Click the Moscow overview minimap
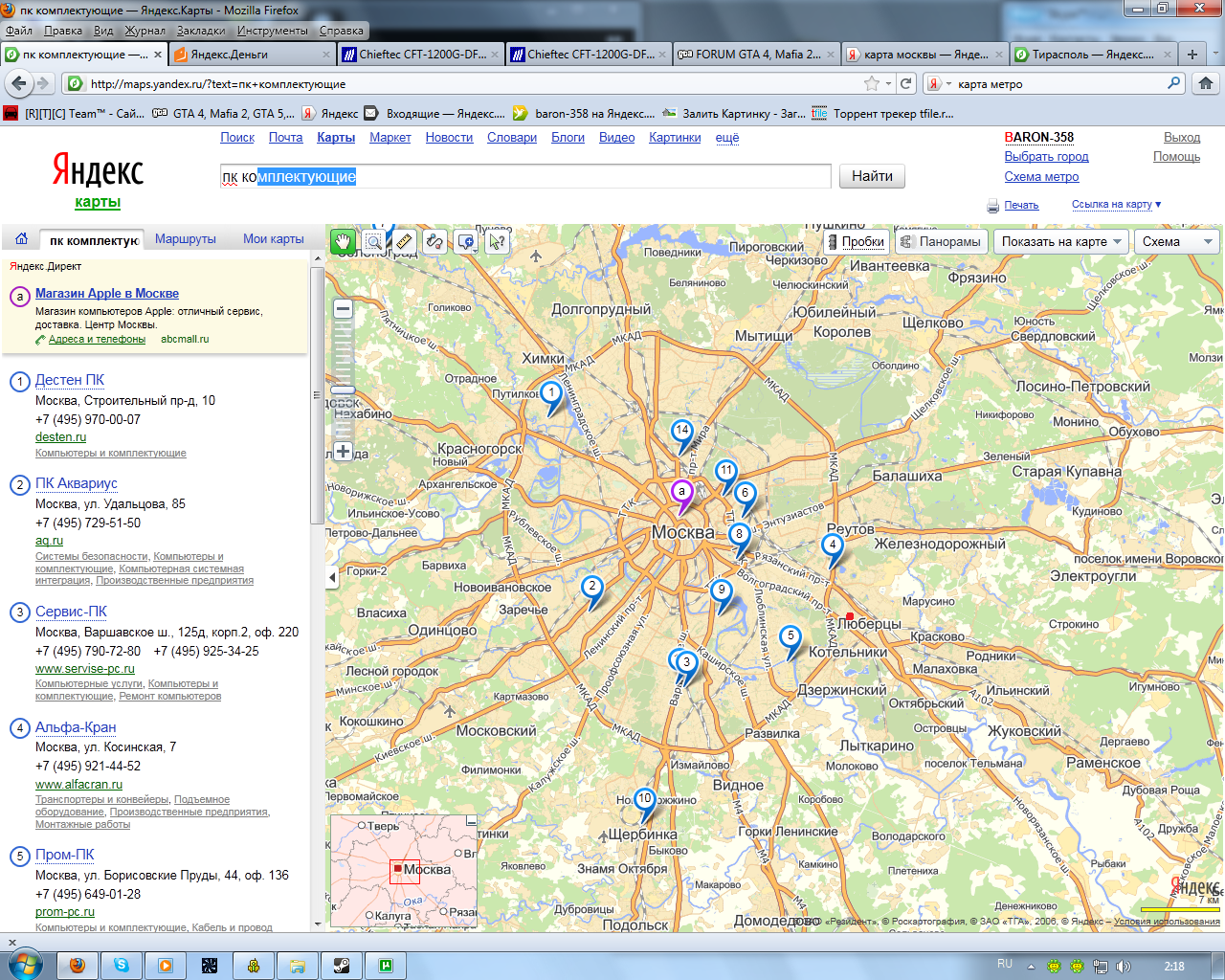Viewport: 1225px width, 980px height. click(x=404, y=871)
